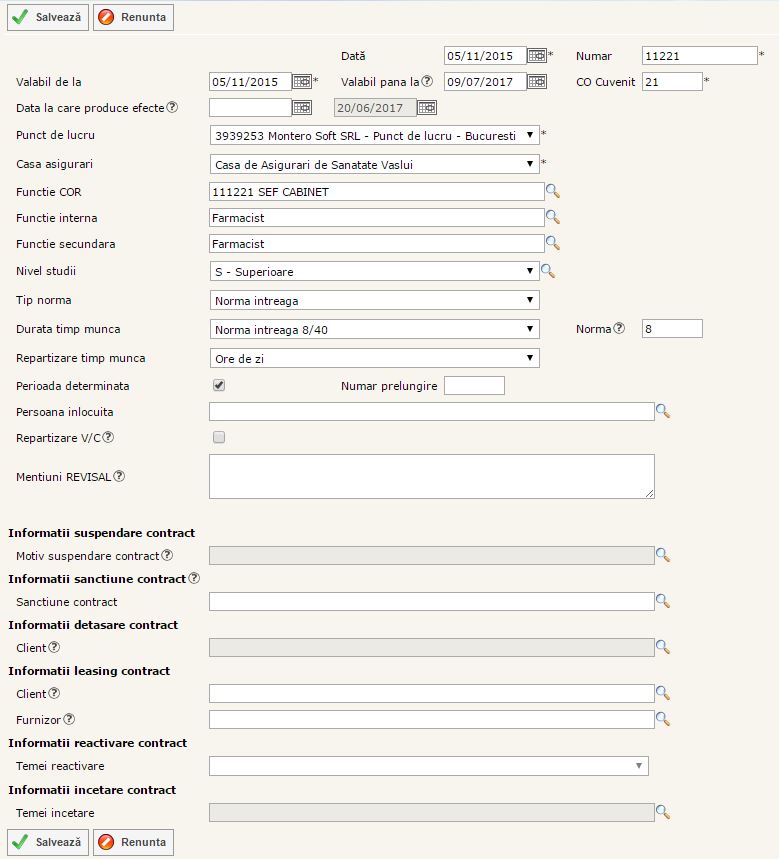Open lookup for Persoana inlocuita

pyautogui.click(x=662, y=411)
